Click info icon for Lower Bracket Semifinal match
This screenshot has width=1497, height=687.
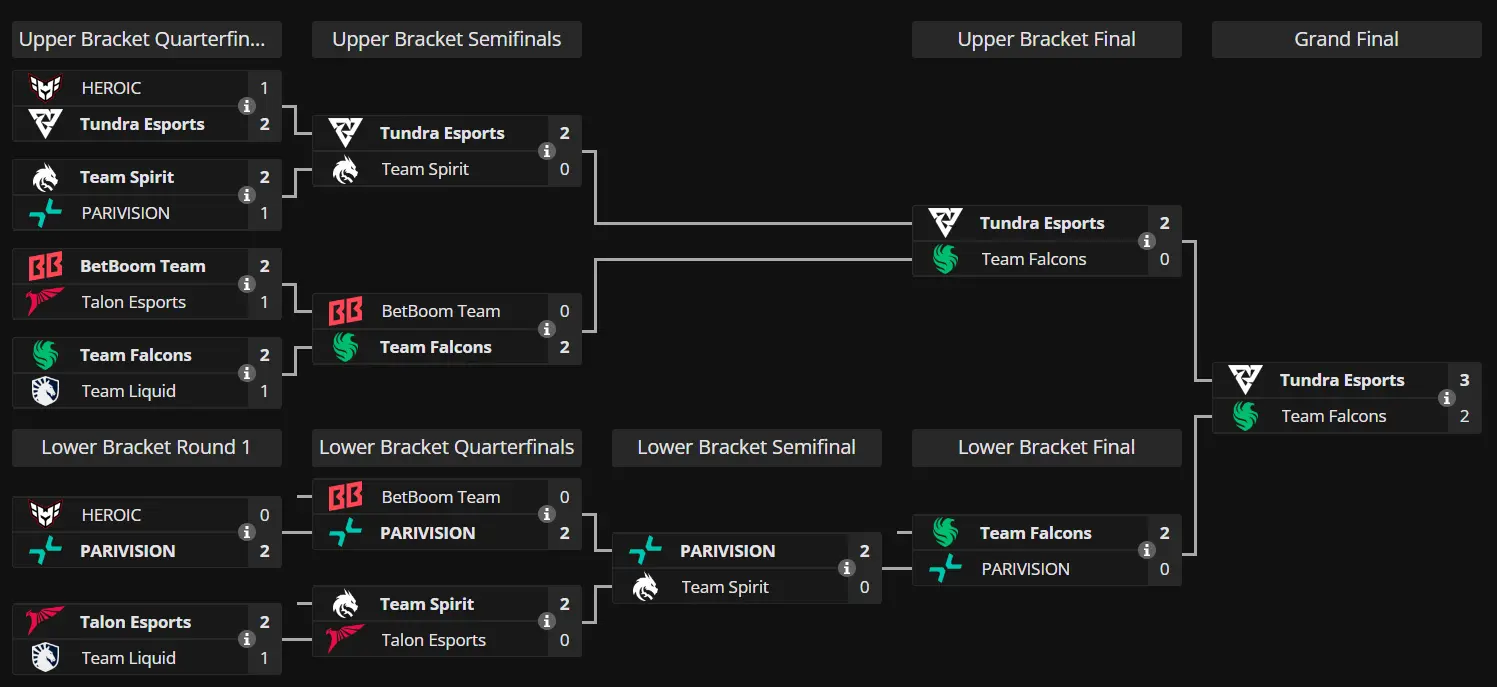(847, 569)
